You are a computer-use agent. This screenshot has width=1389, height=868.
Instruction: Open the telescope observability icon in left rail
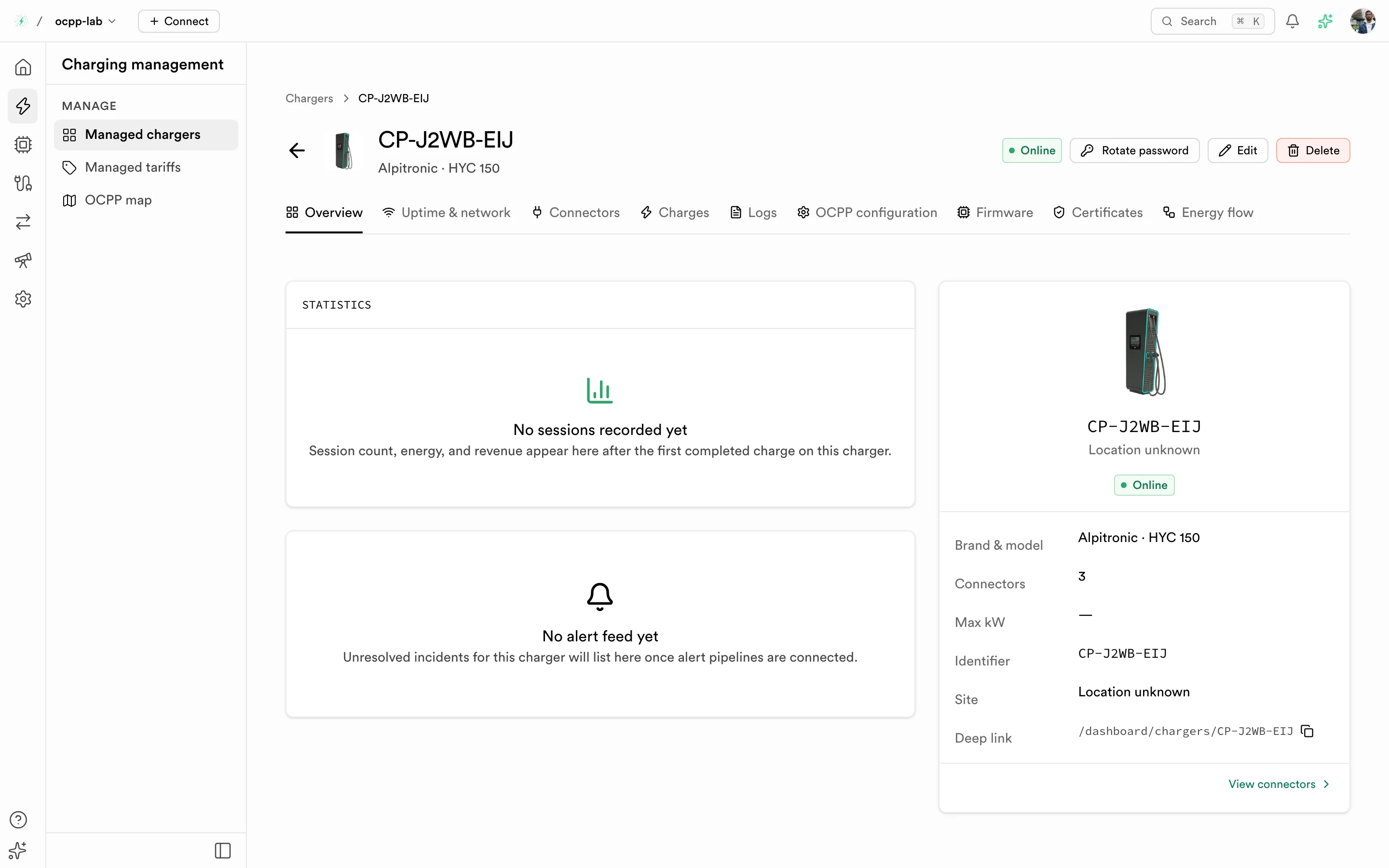coord(23,260)
